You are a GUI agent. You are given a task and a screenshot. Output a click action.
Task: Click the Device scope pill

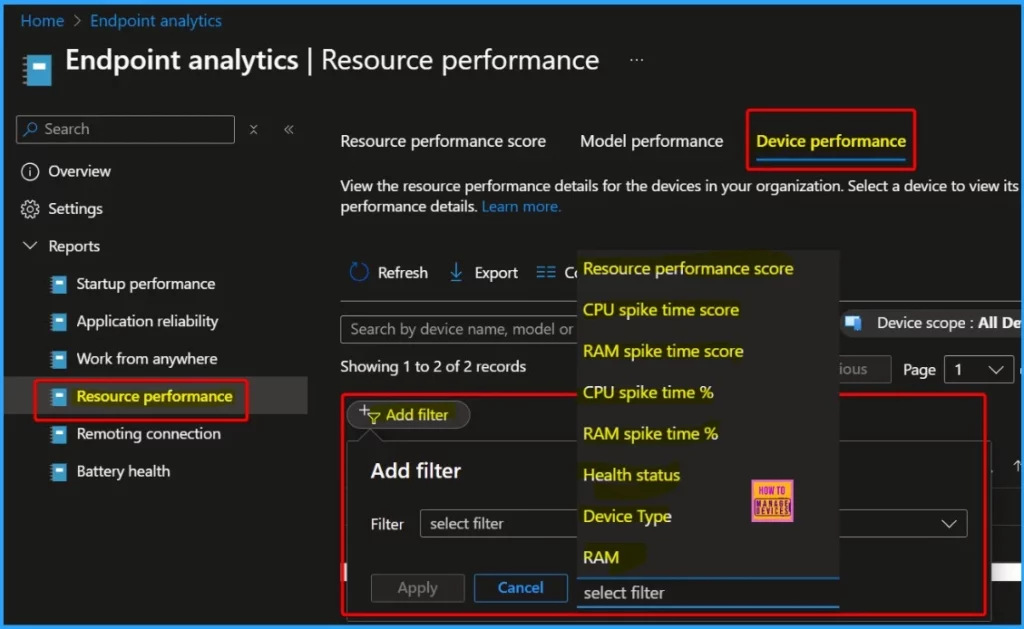pos(933,323)
